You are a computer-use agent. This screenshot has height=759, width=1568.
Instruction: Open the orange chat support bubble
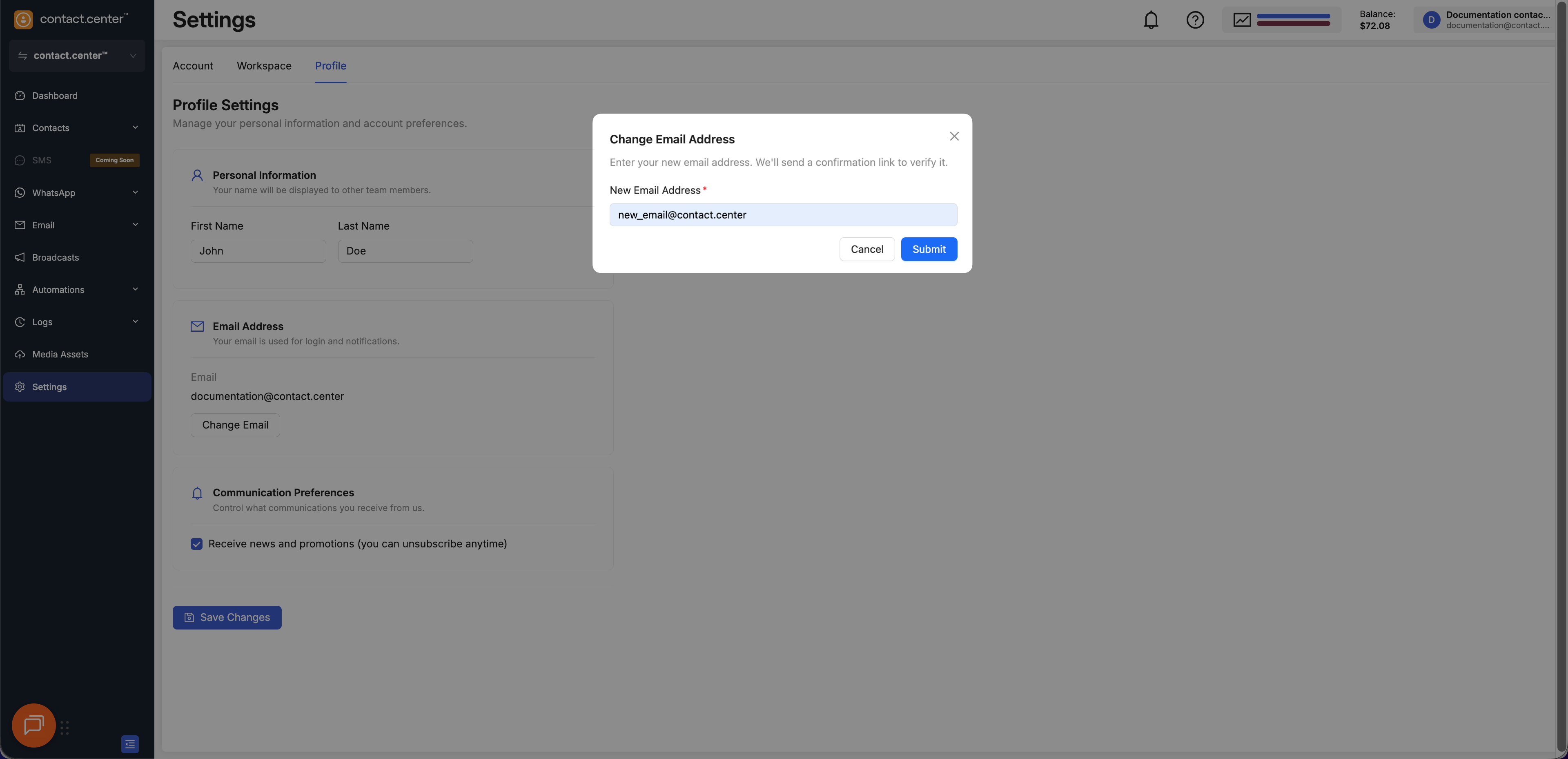click(x=34, y=725)
